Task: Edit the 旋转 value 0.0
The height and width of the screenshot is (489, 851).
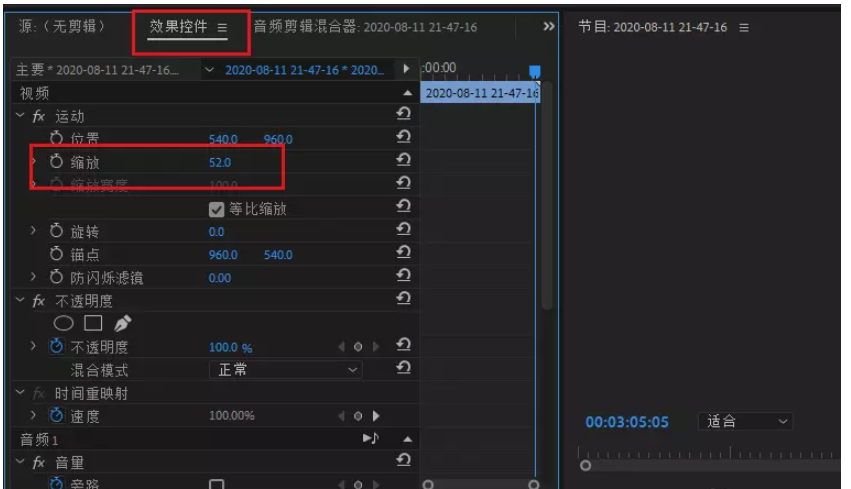Action: click(x=216, y=232)
